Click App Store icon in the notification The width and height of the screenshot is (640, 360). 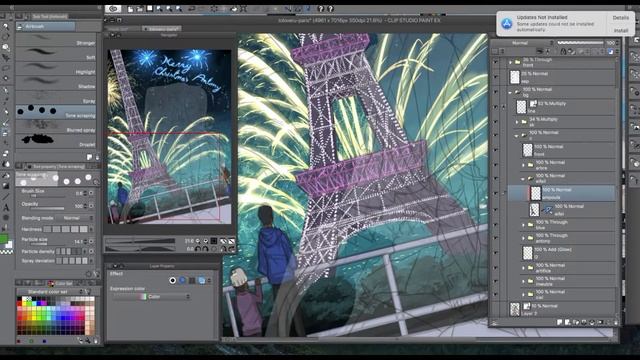[507, 24]
